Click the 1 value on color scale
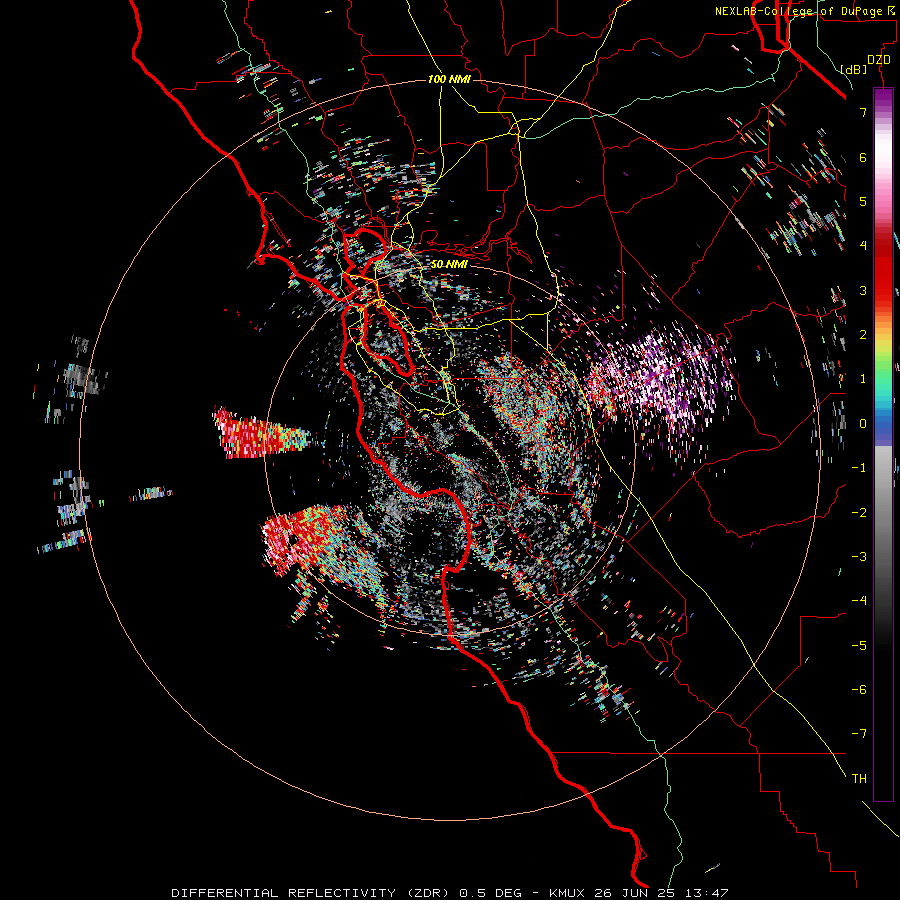900x900 pixels. (863, 379)
